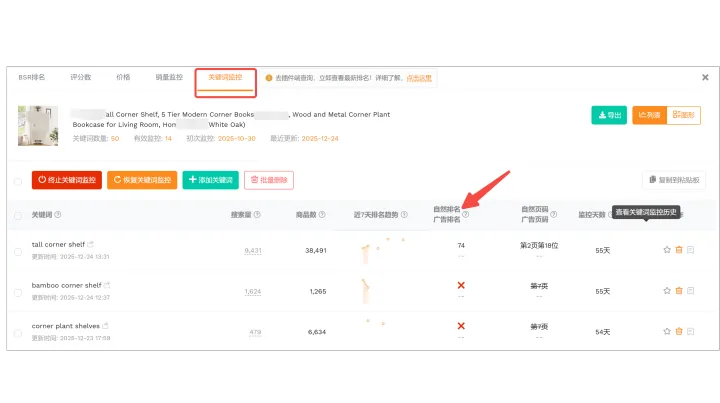Star the bamboo corner shelf keyword
The height and width of the screenshot is (403, 720).
click(x=667, y=291)
